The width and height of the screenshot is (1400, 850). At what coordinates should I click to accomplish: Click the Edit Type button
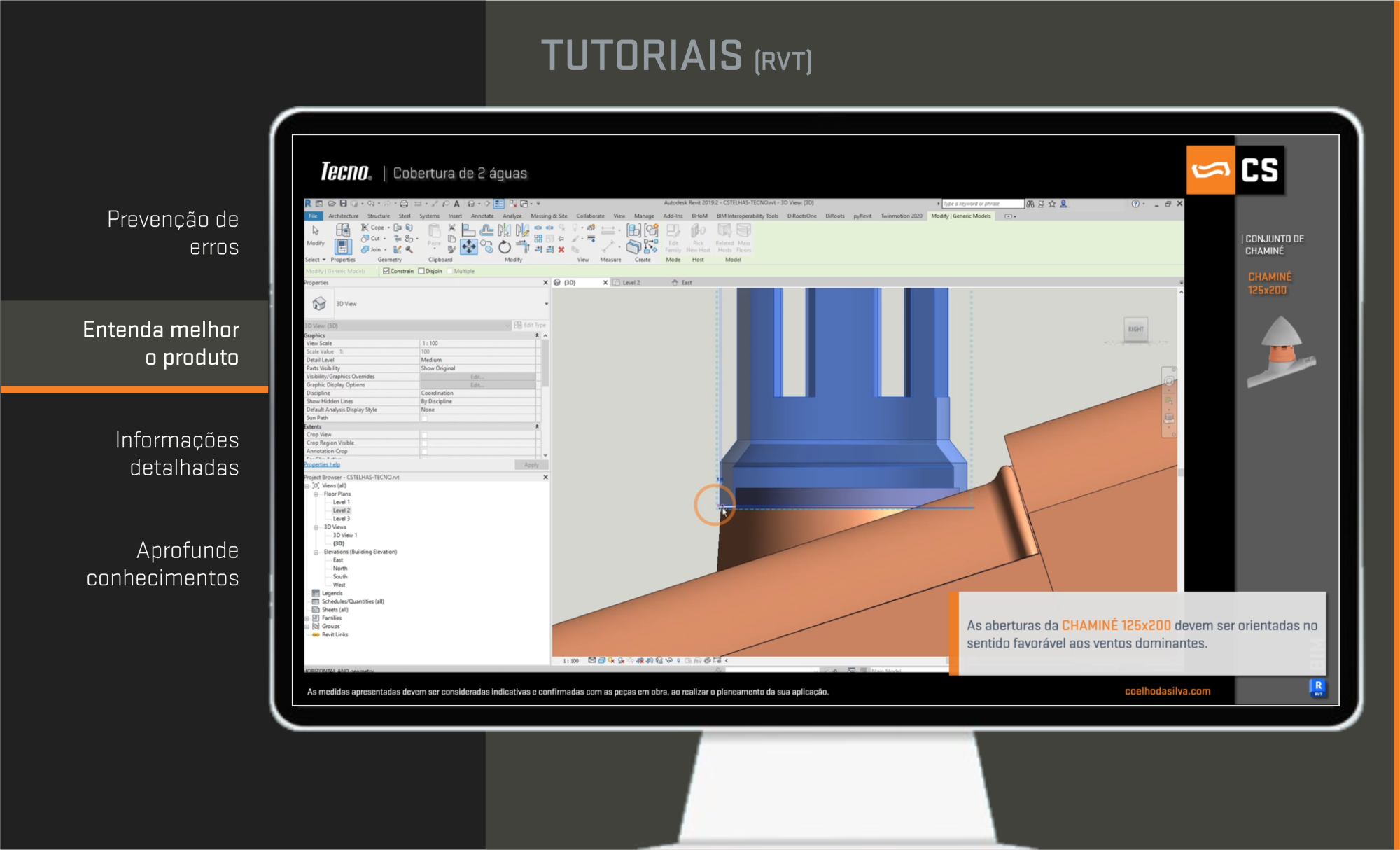[530, 325]
